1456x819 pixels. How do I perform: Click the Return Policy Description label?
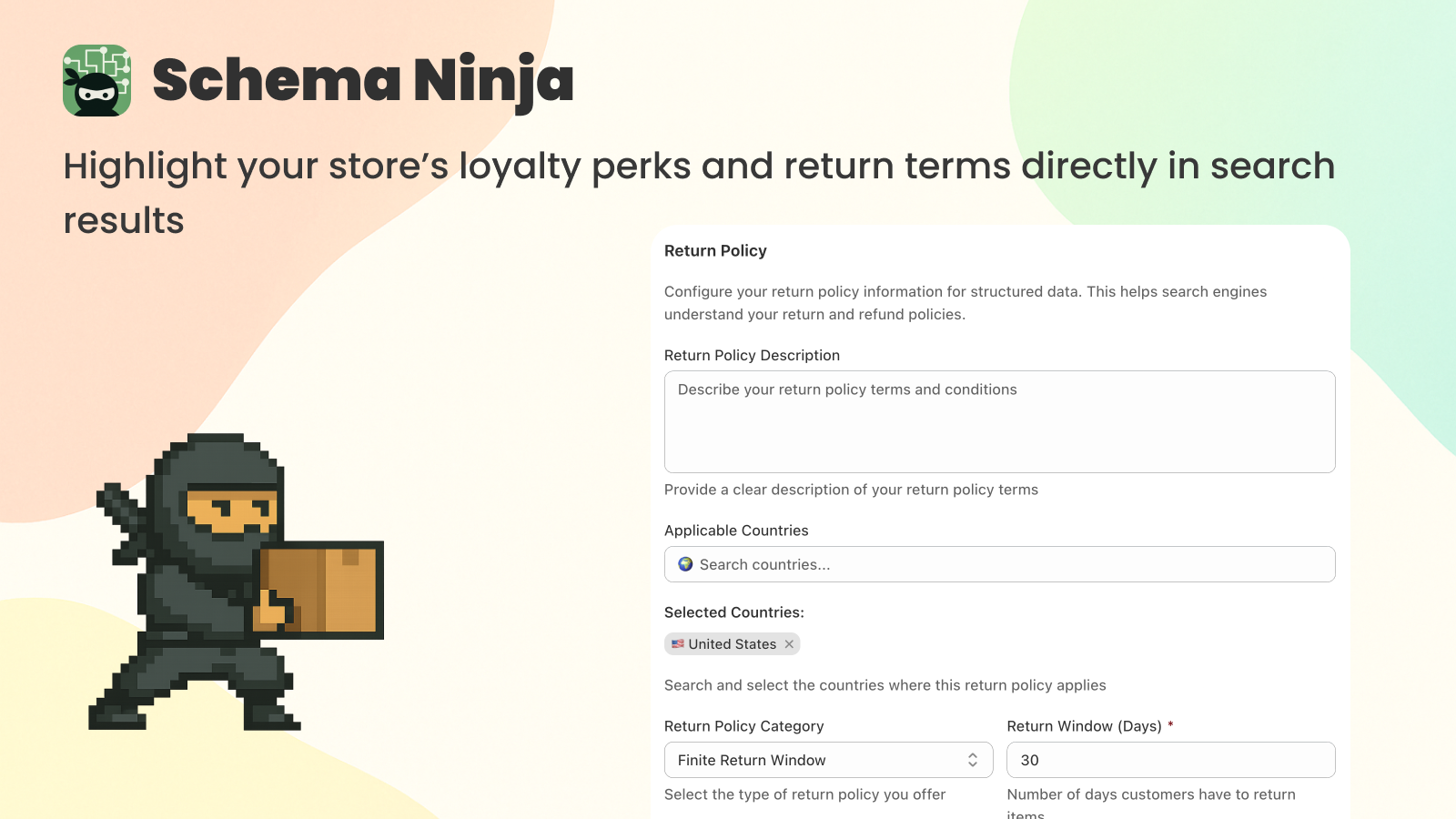[x=752, y=355]
